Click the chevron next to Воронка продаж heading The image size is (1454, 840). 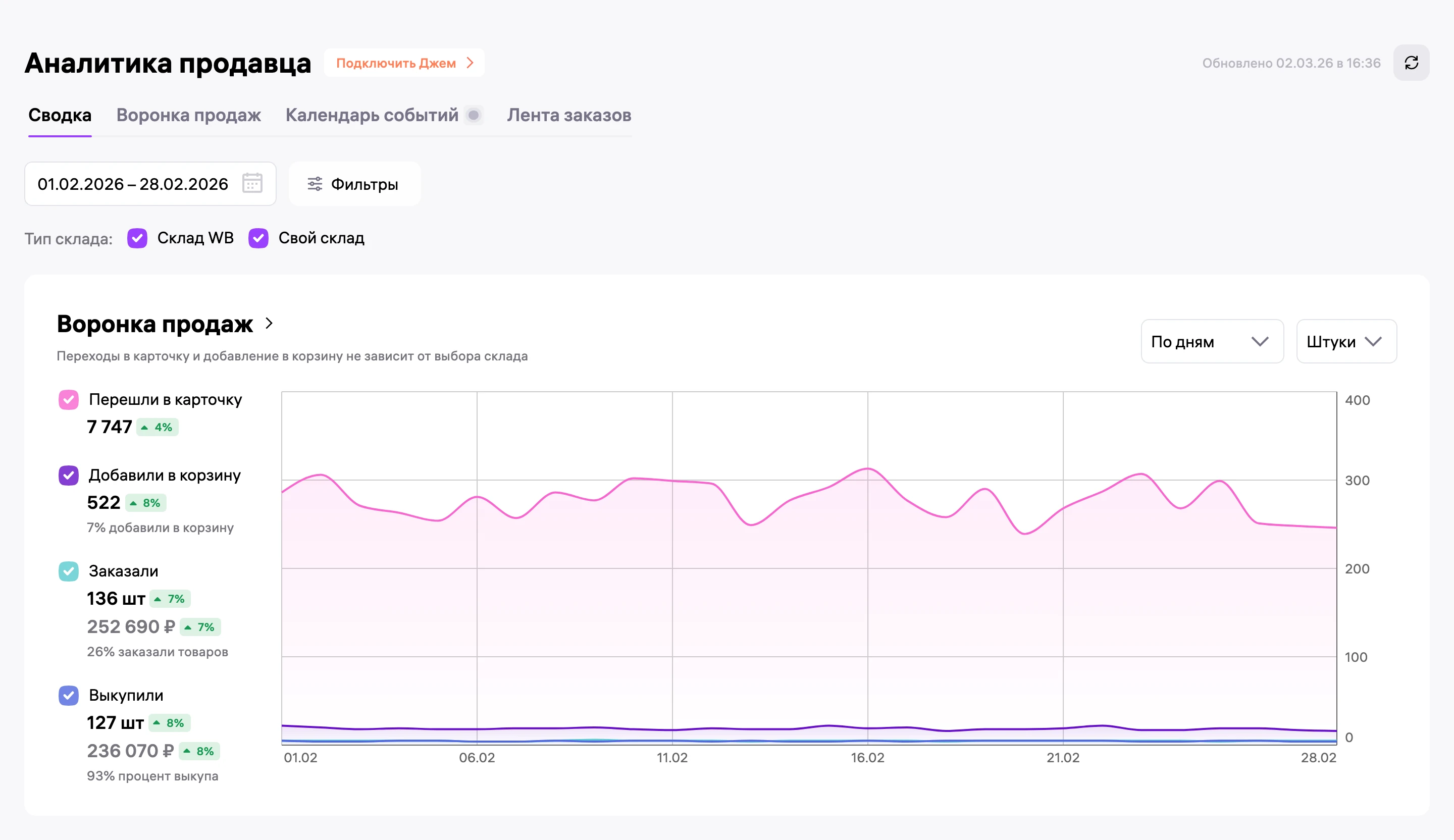click(269, 323)
